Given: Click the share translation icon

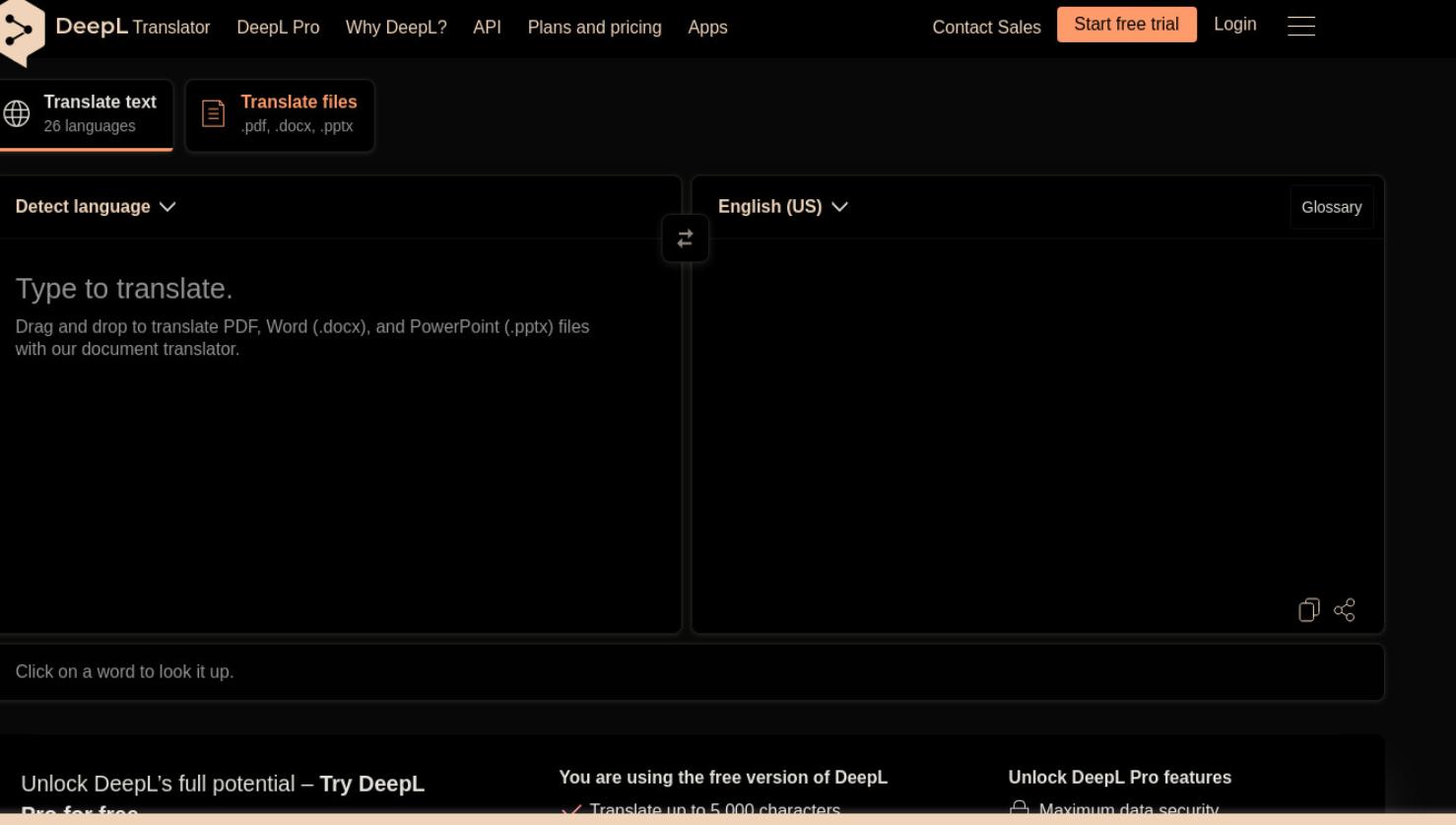Looking at the screenshot, I should [1344, 610].
